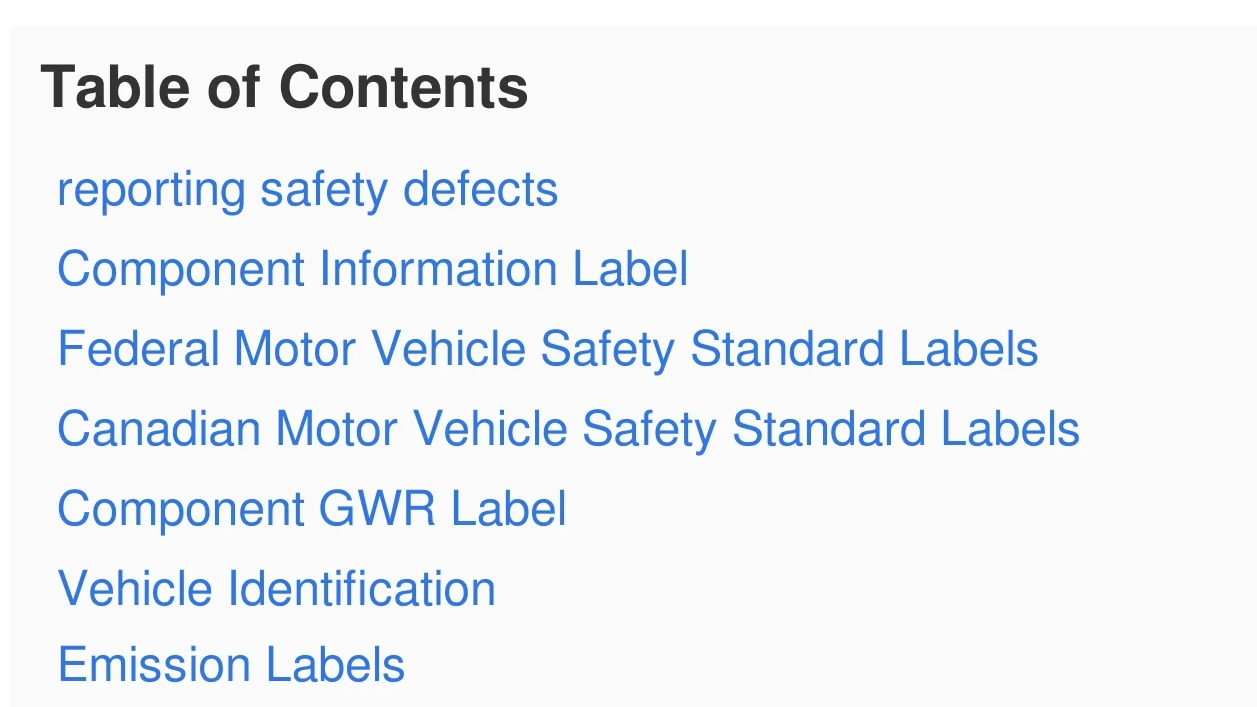Viewport: 1257px width, 707px height.
Task: Navigate to Vehicle Identification section
Action: click(277, 588)
